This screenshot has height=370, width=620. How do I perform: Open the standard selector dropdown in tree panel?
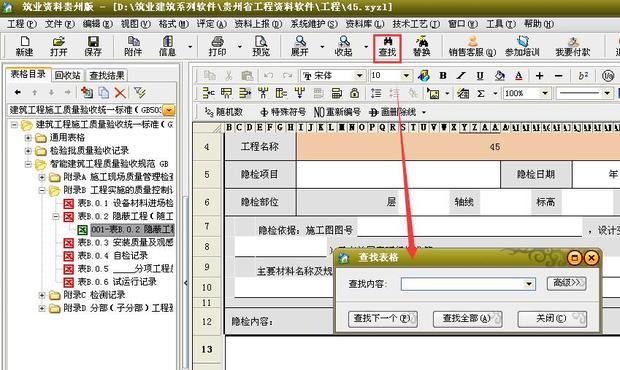coord(168,110)
